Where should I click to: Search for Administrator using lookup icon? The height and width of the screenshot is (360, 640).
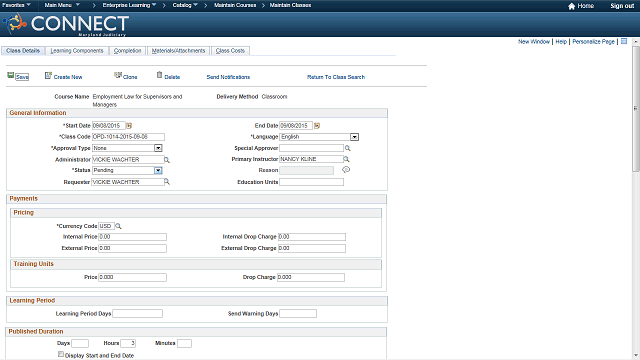pyautogui.click(x=167, y=160)
